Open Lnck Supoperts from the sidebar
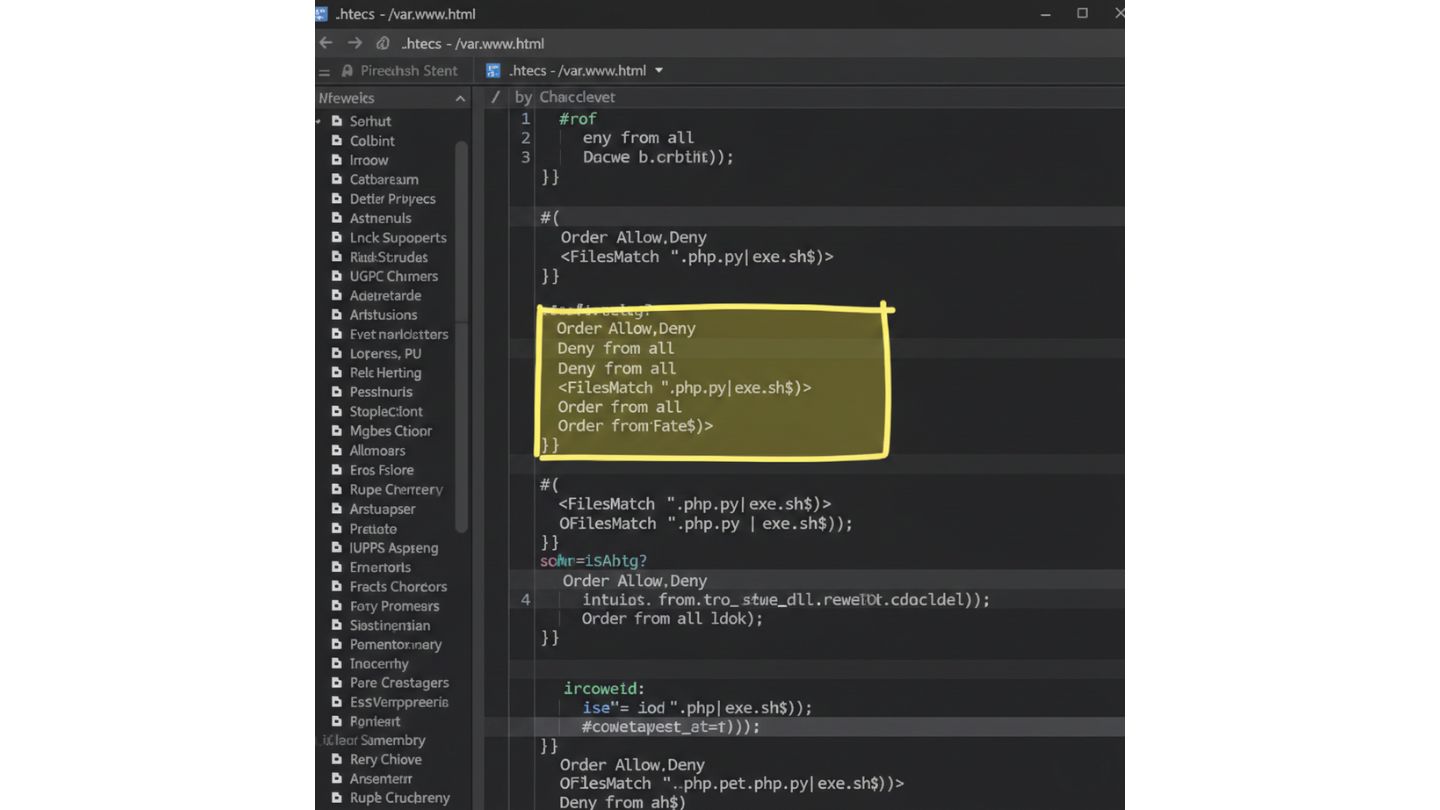 coord(396,237)
